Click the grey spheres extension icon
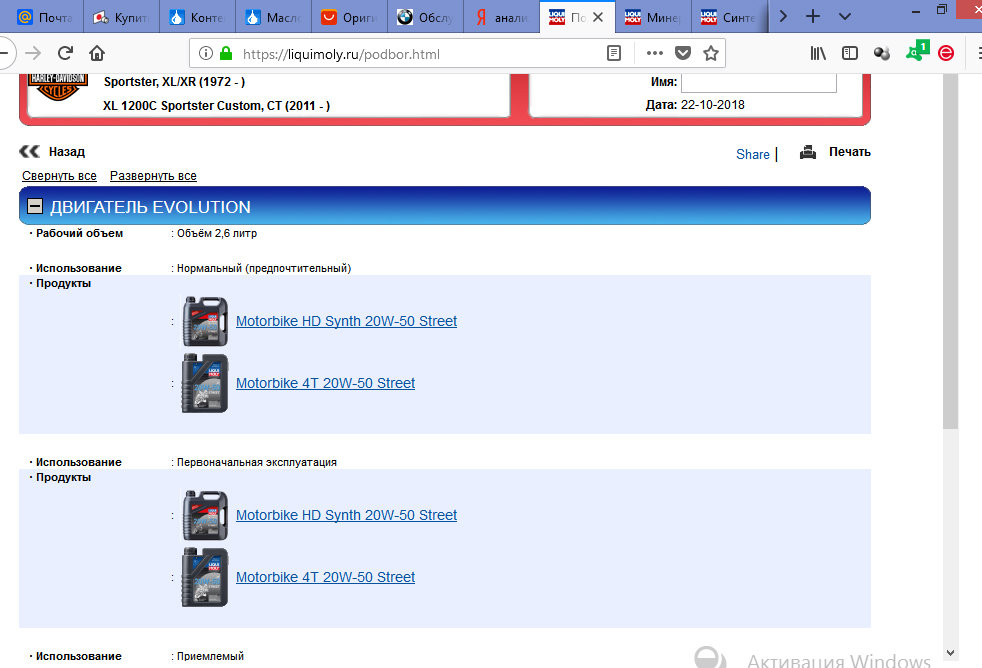 (x=882, y=54)
